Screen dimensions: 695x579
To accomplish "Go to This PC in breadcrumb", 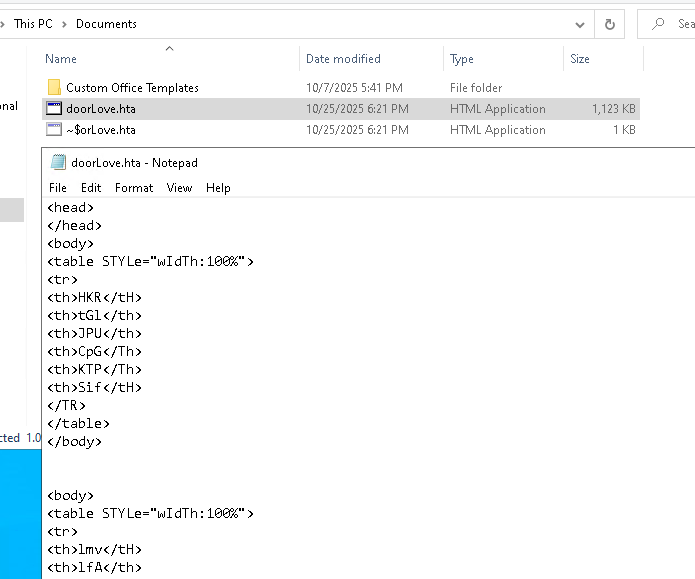I will pos(35,24).
